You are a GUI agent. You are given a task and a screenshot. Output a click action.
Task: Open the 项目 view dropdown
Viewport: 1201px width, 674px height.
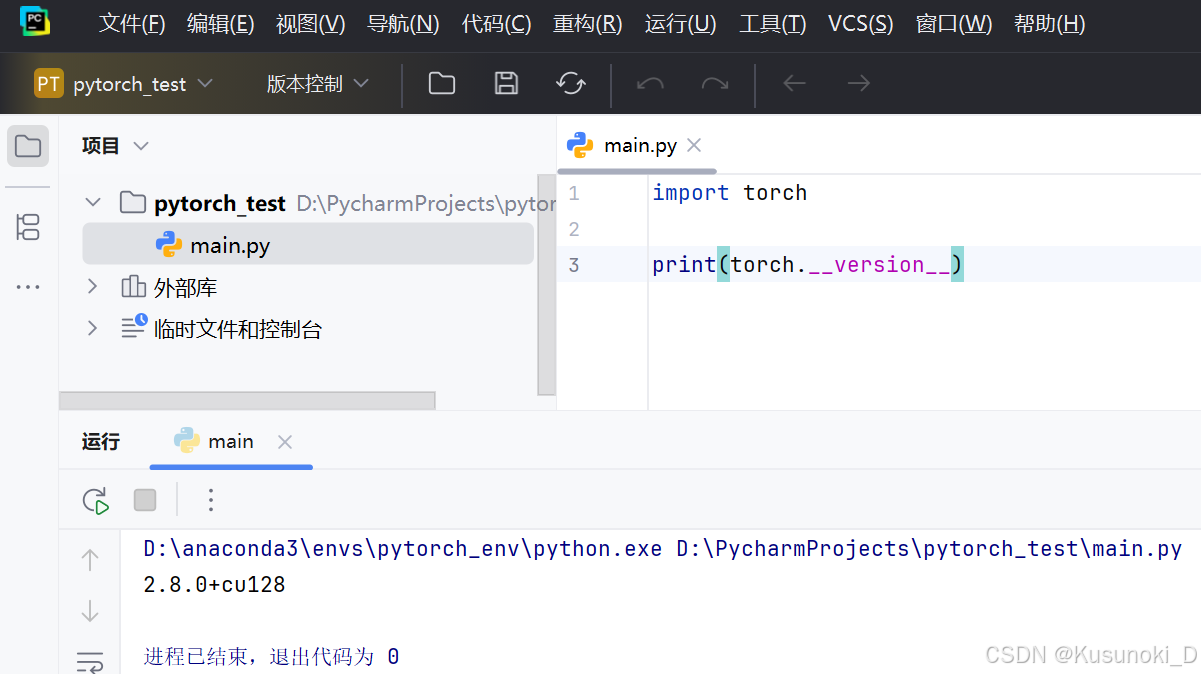[x=115, y=146]
